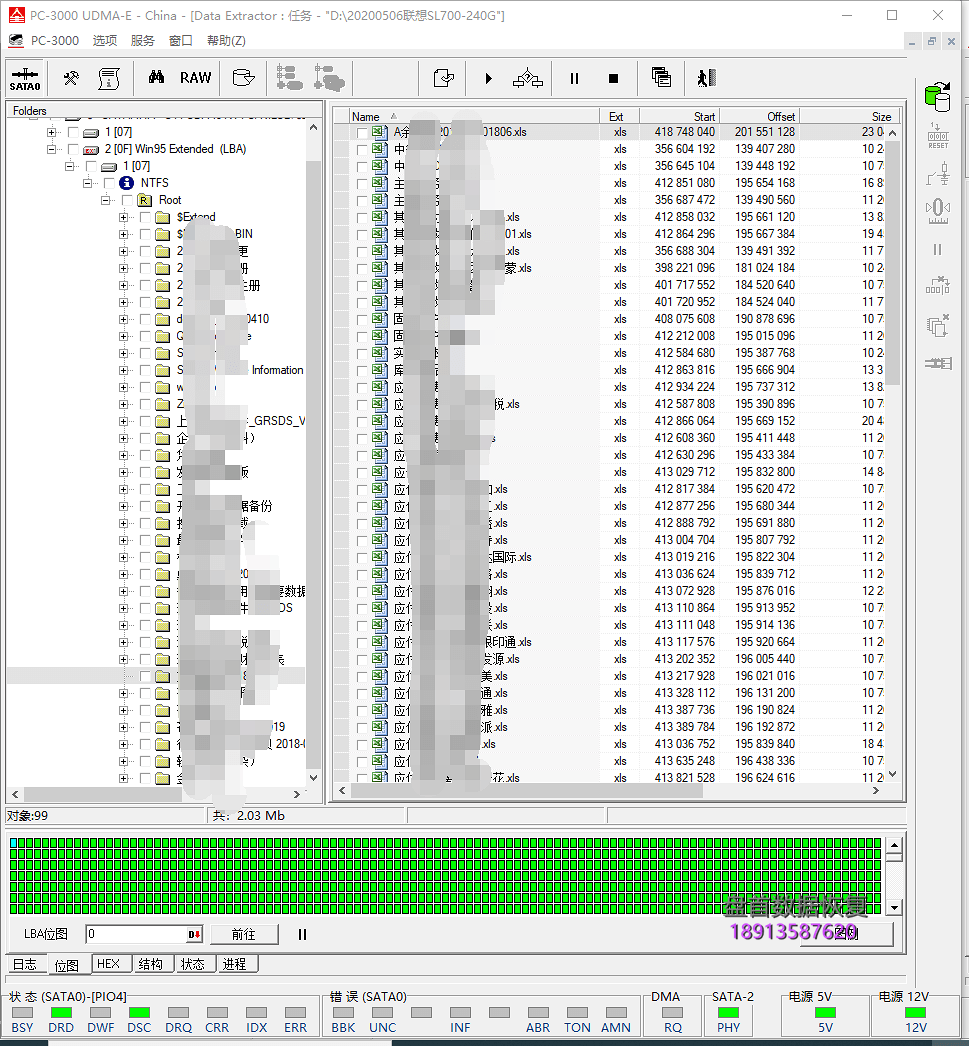
Task: Click the file list vertical scrollbar thumb
Action: [893, 264]
